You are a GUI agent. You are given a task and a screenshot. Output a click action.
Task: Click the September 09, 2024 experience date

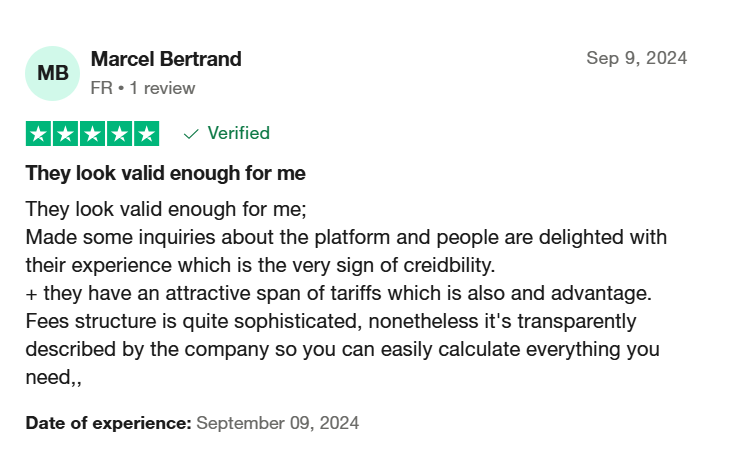click(x=278, y=423)
